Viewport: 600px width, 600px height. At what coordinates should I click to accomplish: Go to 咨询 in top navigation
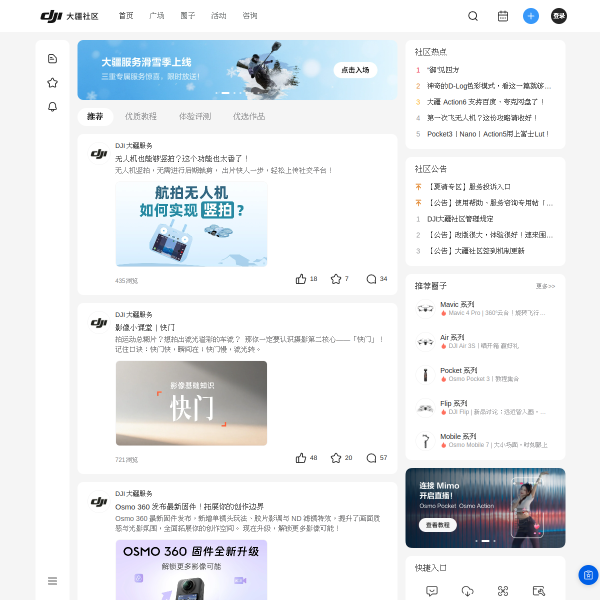[x=249, y=16]
